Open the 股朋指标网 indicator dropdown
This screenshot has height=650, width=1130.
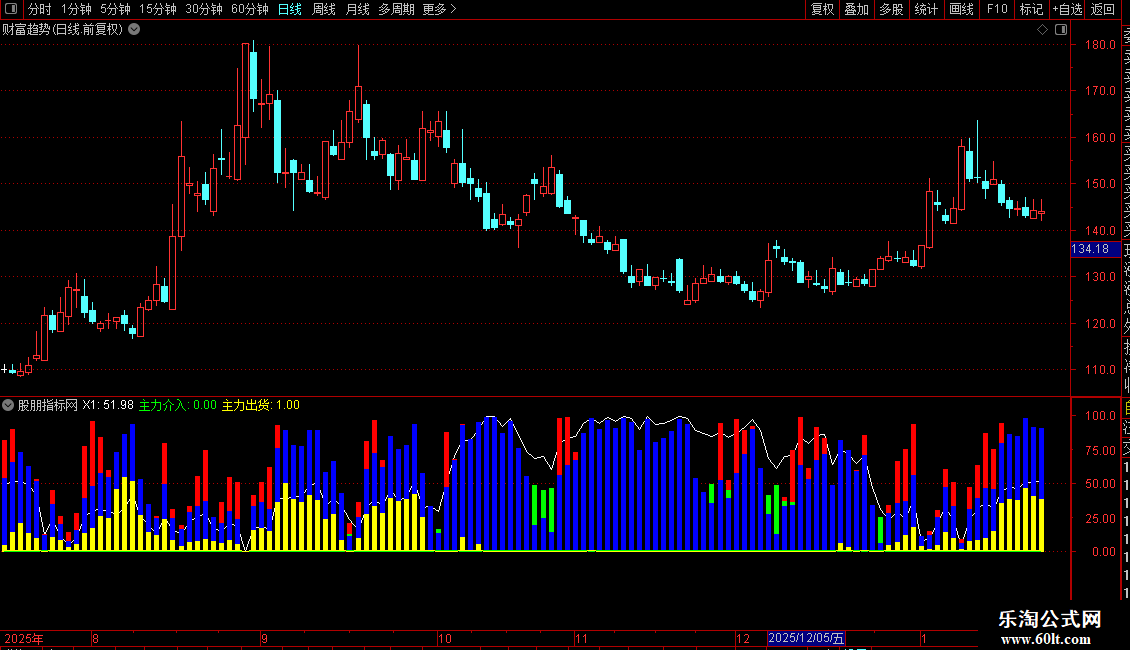pyautogui.click(x=8, y=405)
